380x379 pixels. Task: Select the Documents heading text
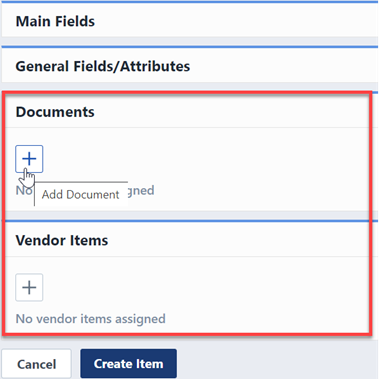pyautogui.click(x=55, y=112)
